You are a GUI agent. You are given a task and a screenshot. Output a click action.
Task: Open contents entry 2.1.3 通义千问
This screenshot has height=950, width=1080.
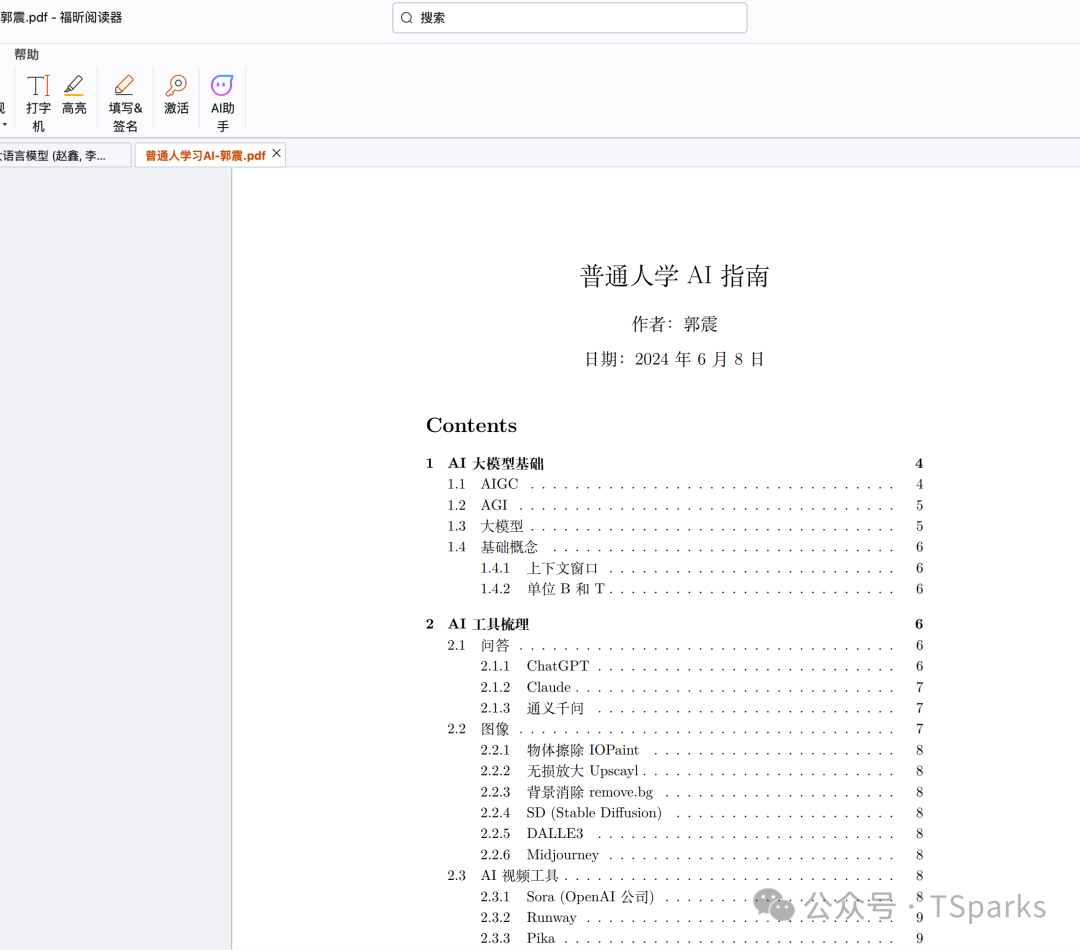702,708
